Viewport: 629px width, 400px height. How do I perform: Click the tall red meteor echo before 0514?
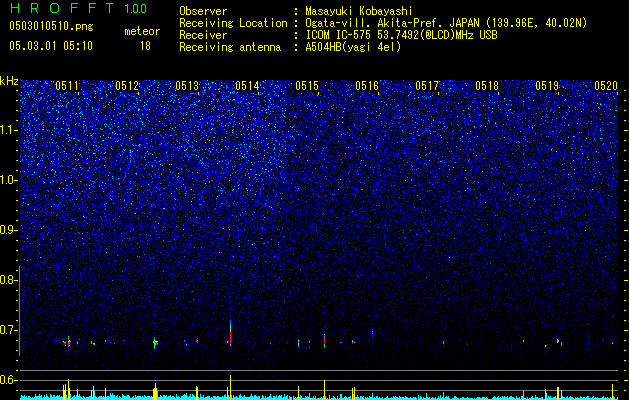click(x=230, y=333)
